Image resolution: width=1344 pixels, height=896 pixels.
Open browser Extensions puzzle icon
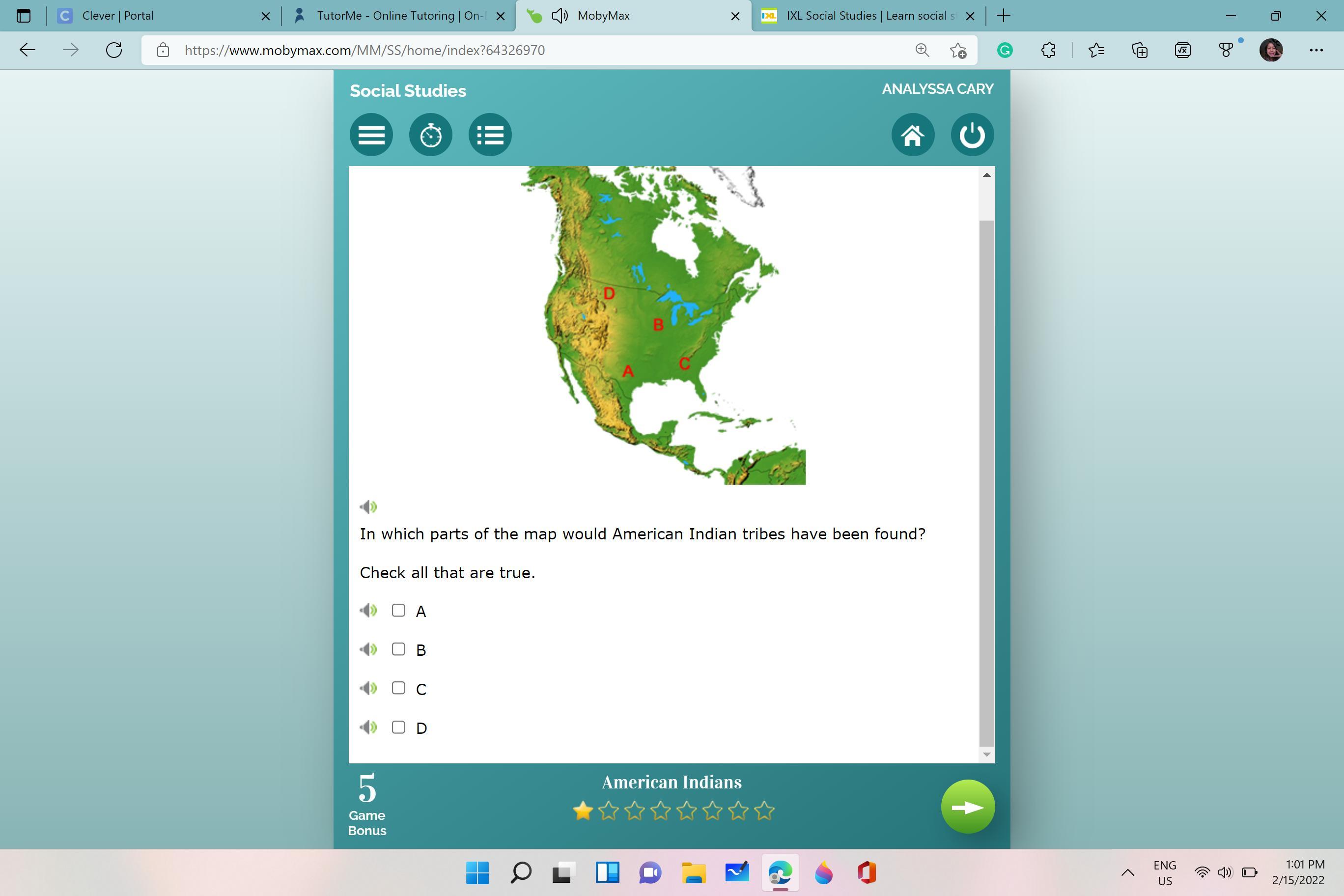point(1048,50)
